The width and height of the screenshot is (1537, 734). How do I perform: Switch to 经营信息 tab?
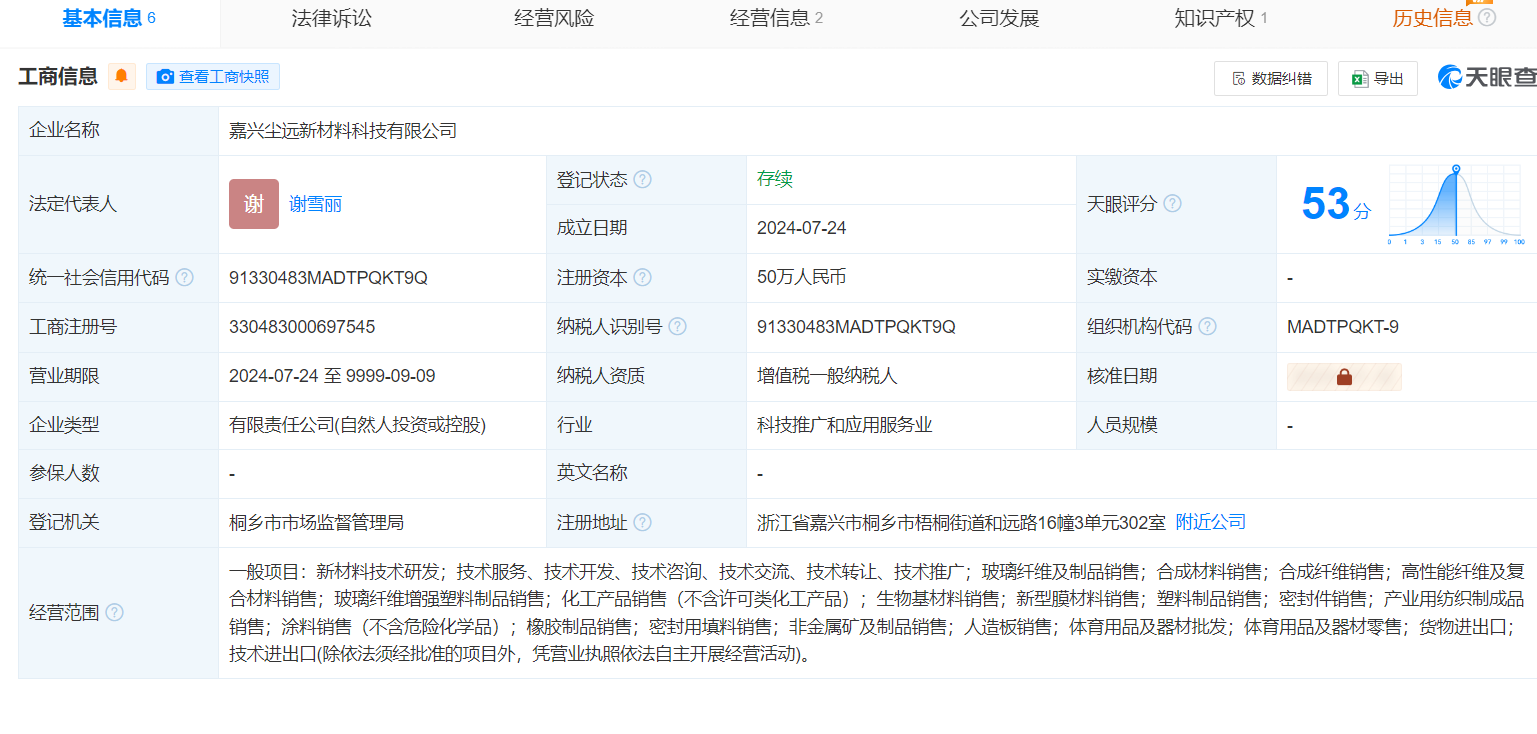pos(777,19)
